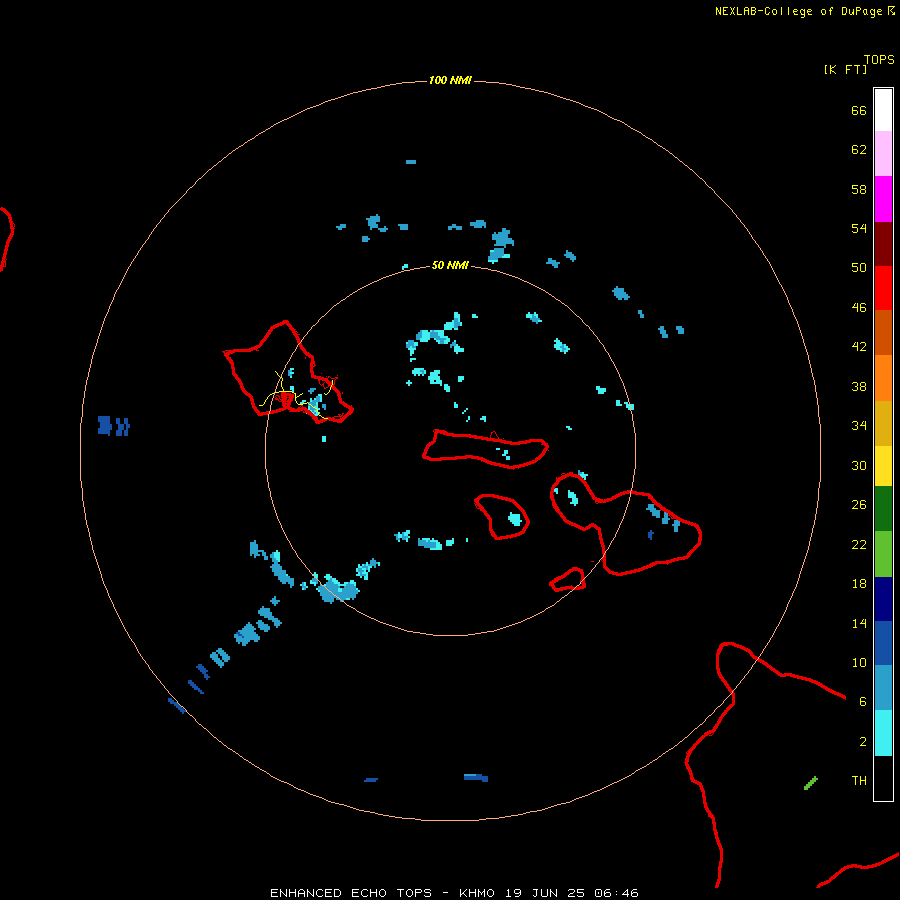Click the medium blue legend swatch
The width and height of the screenshot is (900, 900).
pos(883,643)
